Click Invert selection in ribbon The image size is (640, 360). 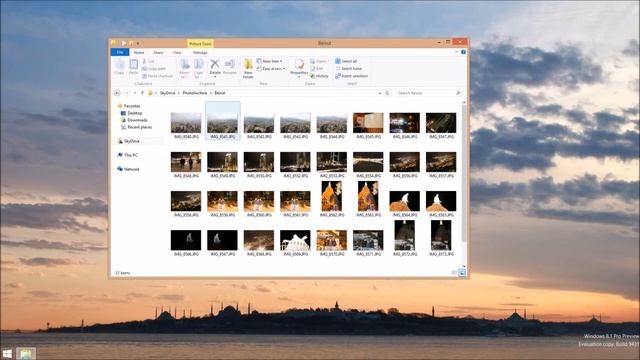point(351,76)
